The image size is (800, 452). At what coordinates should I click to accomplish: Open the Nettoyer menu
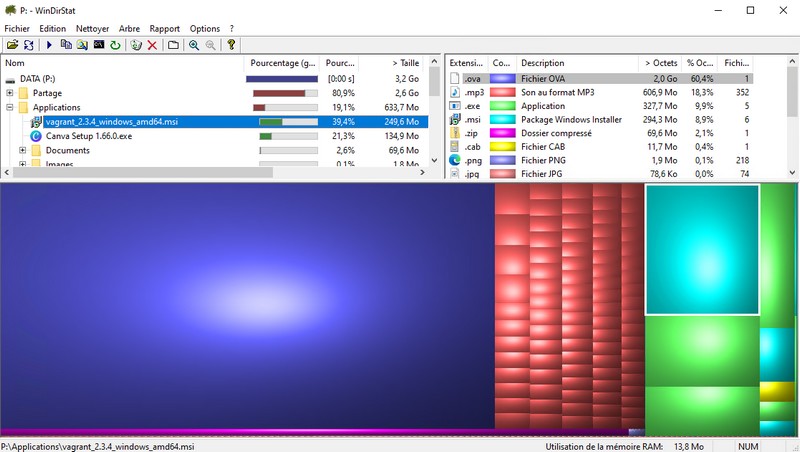[92, 29]
